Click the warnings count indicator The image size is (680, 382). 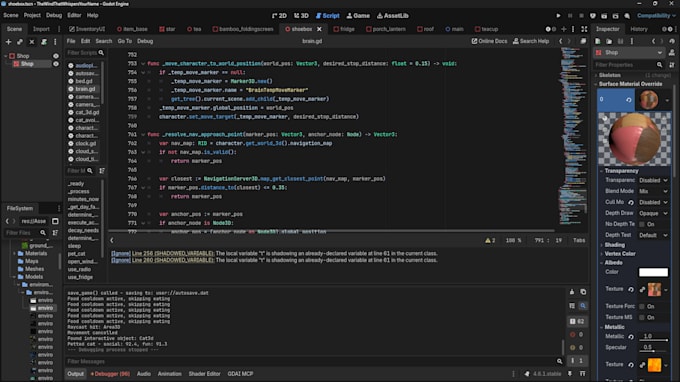[x=490, y=240]
